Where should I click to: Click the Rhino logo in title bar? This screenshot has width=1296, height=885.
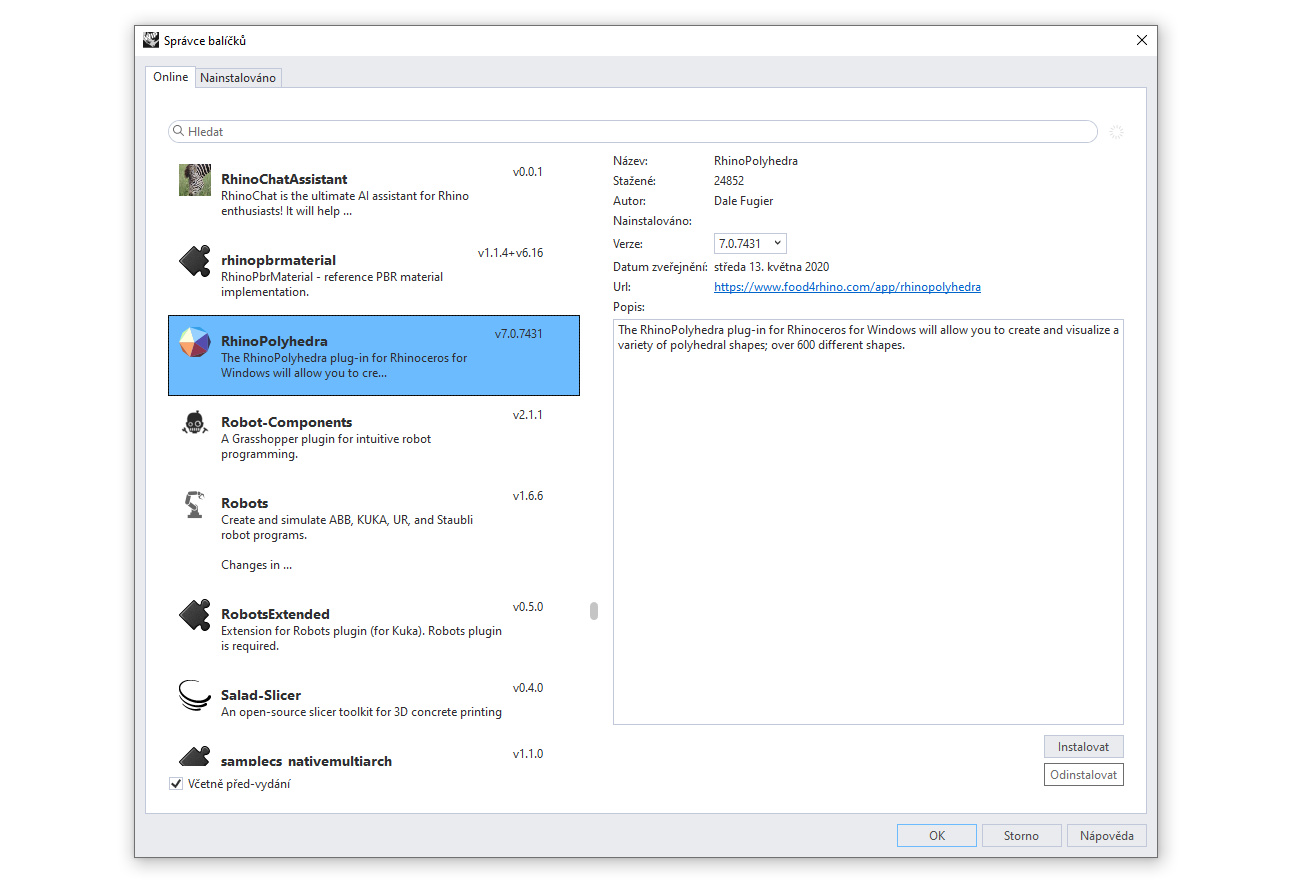pos(151,40)
